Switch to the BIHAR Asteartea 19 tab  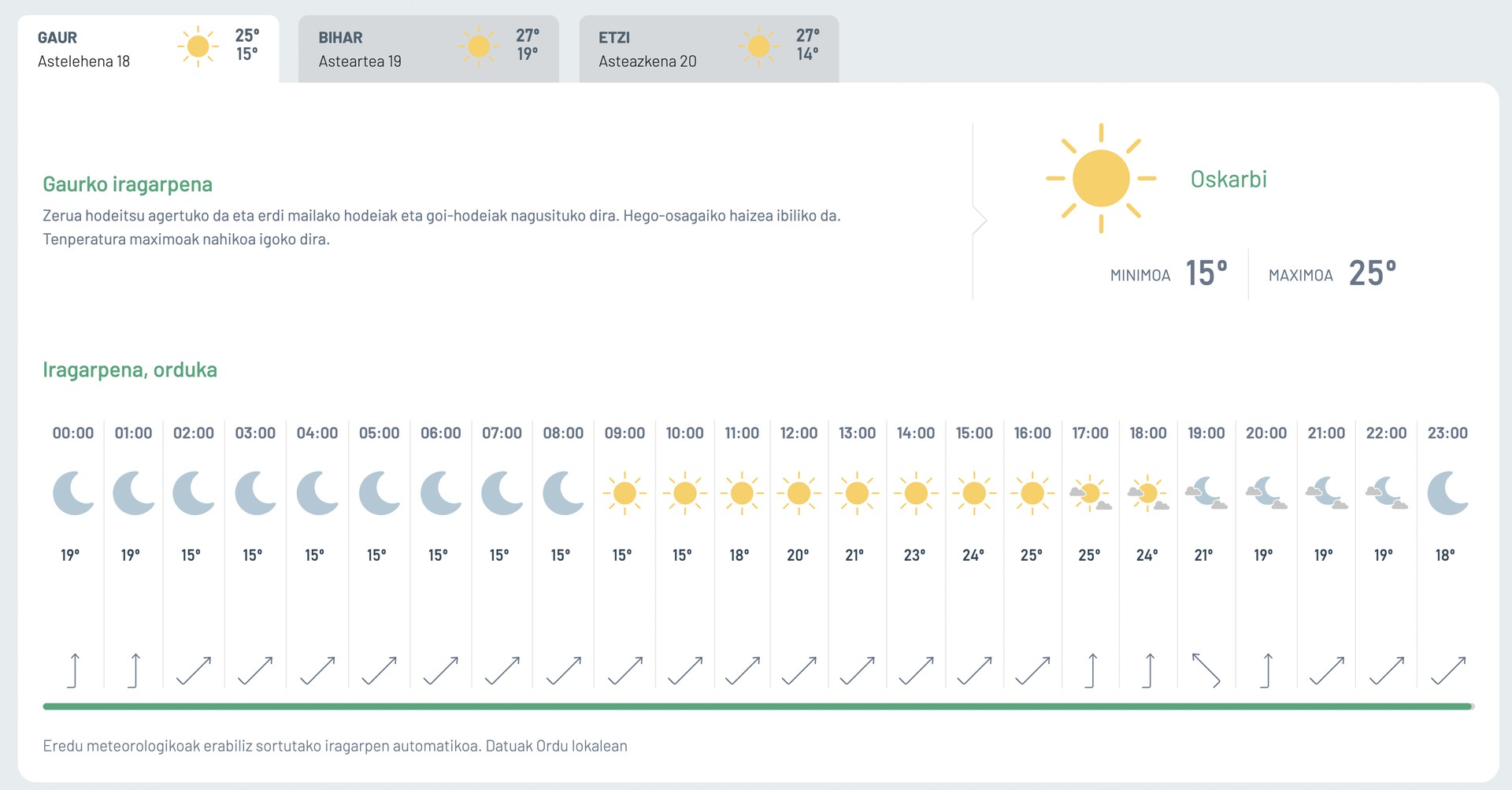[428, 49]
